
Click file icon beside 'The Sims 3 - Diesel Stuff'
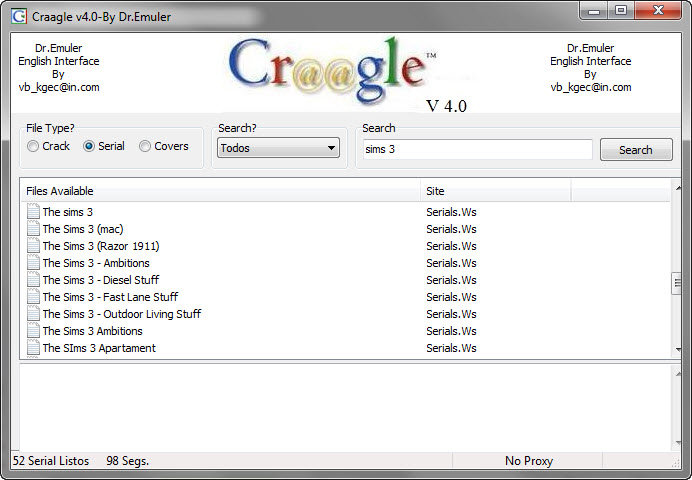tap(33, 280)
